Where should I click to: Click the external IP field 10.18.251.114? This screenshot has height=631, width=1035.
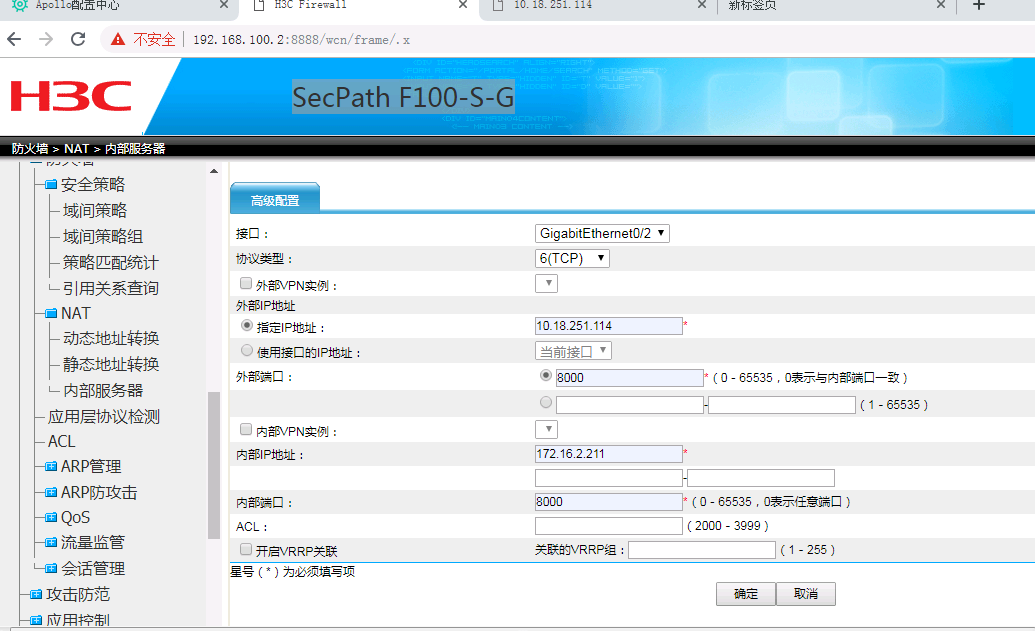(x=608, y=325)
